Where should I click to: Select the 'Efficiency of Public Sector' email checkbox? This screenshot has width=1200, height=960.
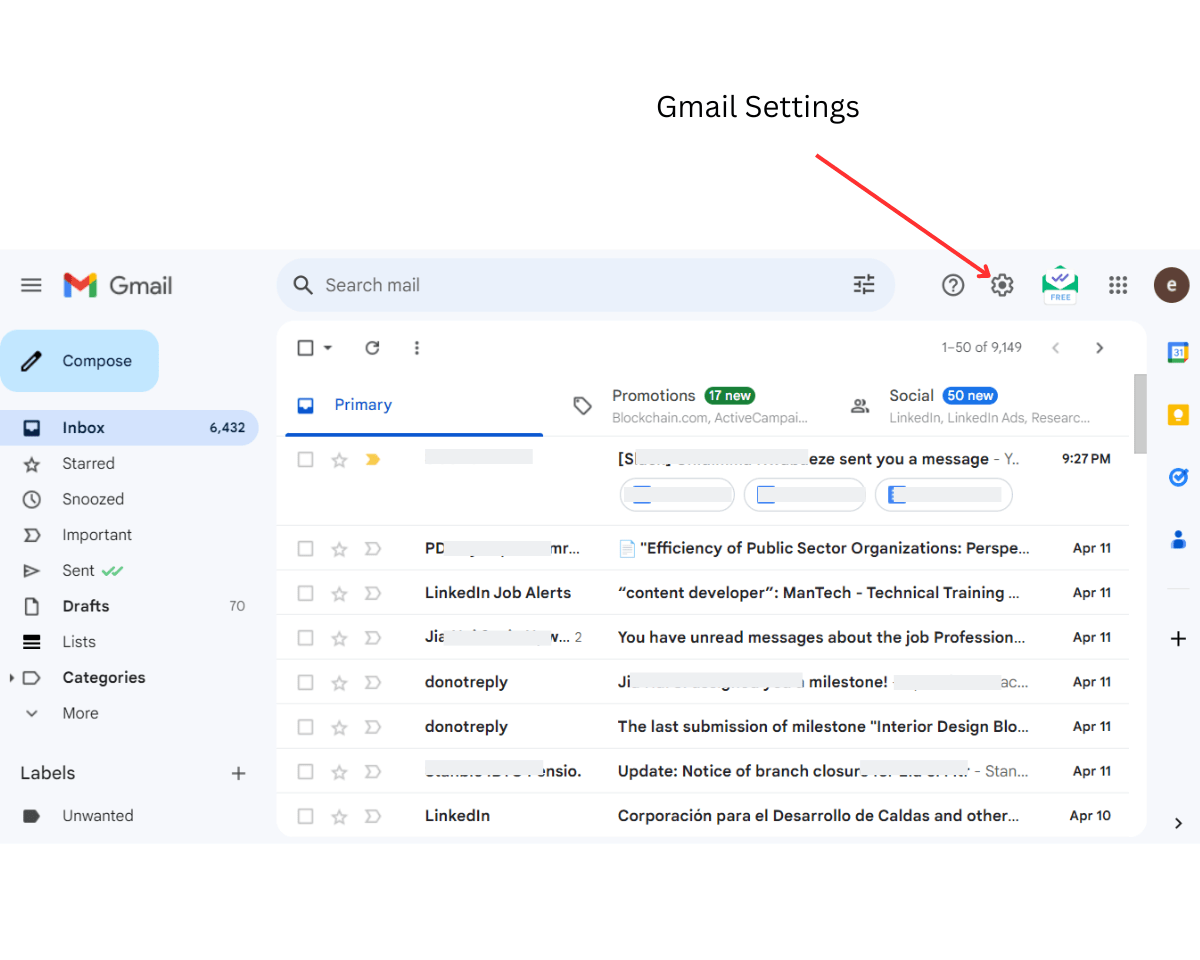(305, 548)
